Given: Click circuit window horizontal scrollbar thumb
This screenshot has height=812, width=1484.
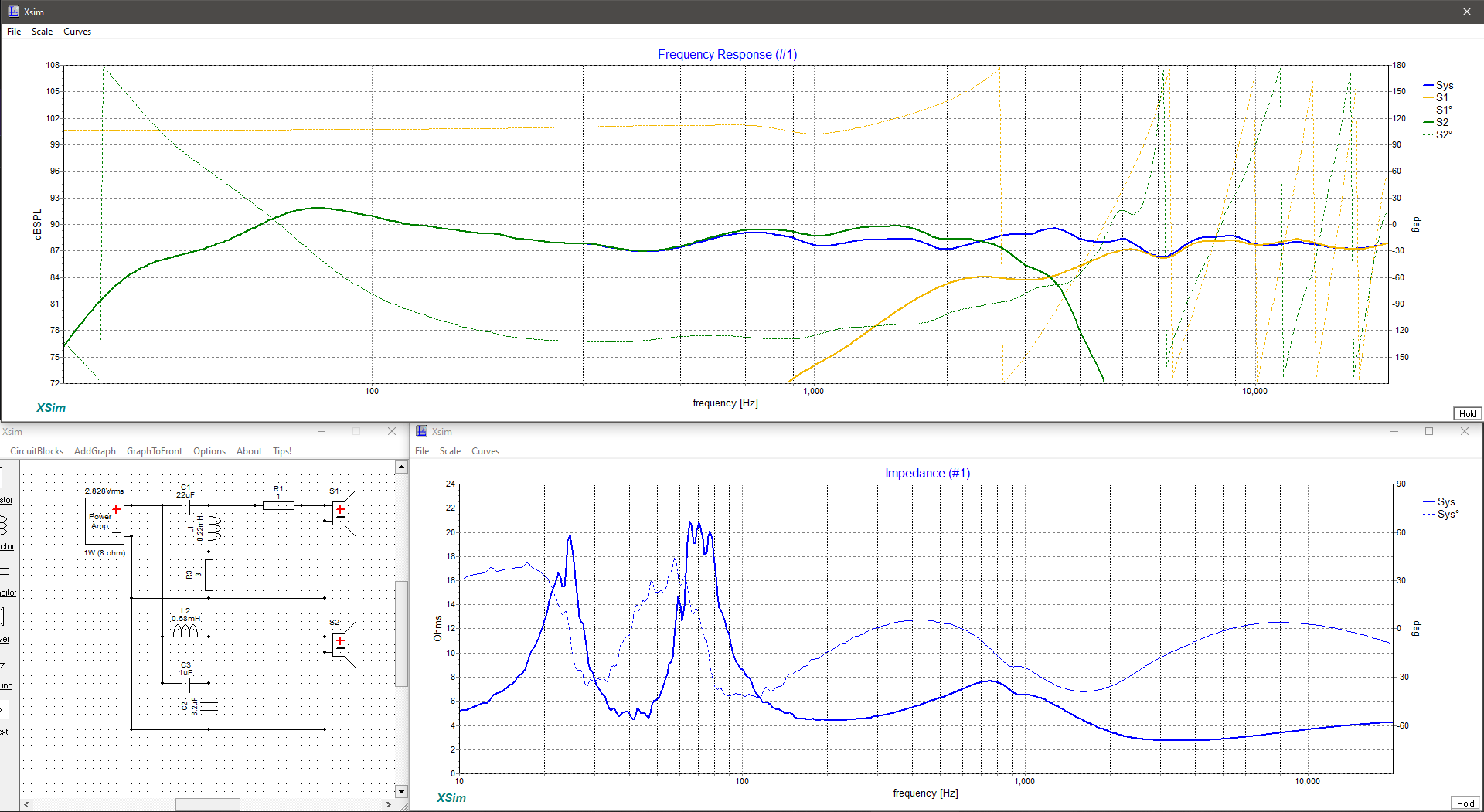Looking at the screenshot, I should click(x=208, y=804).
